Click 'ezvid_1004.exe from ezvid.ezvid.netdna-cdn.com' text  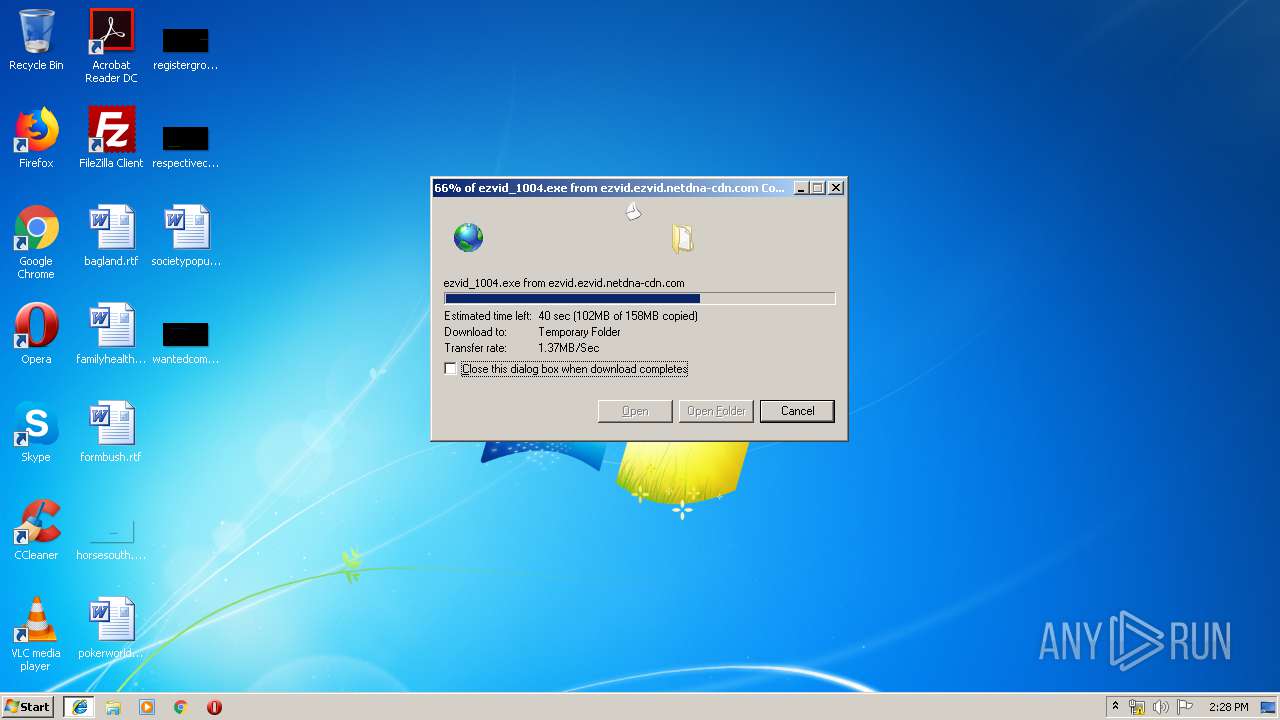[x=564, y=283]
